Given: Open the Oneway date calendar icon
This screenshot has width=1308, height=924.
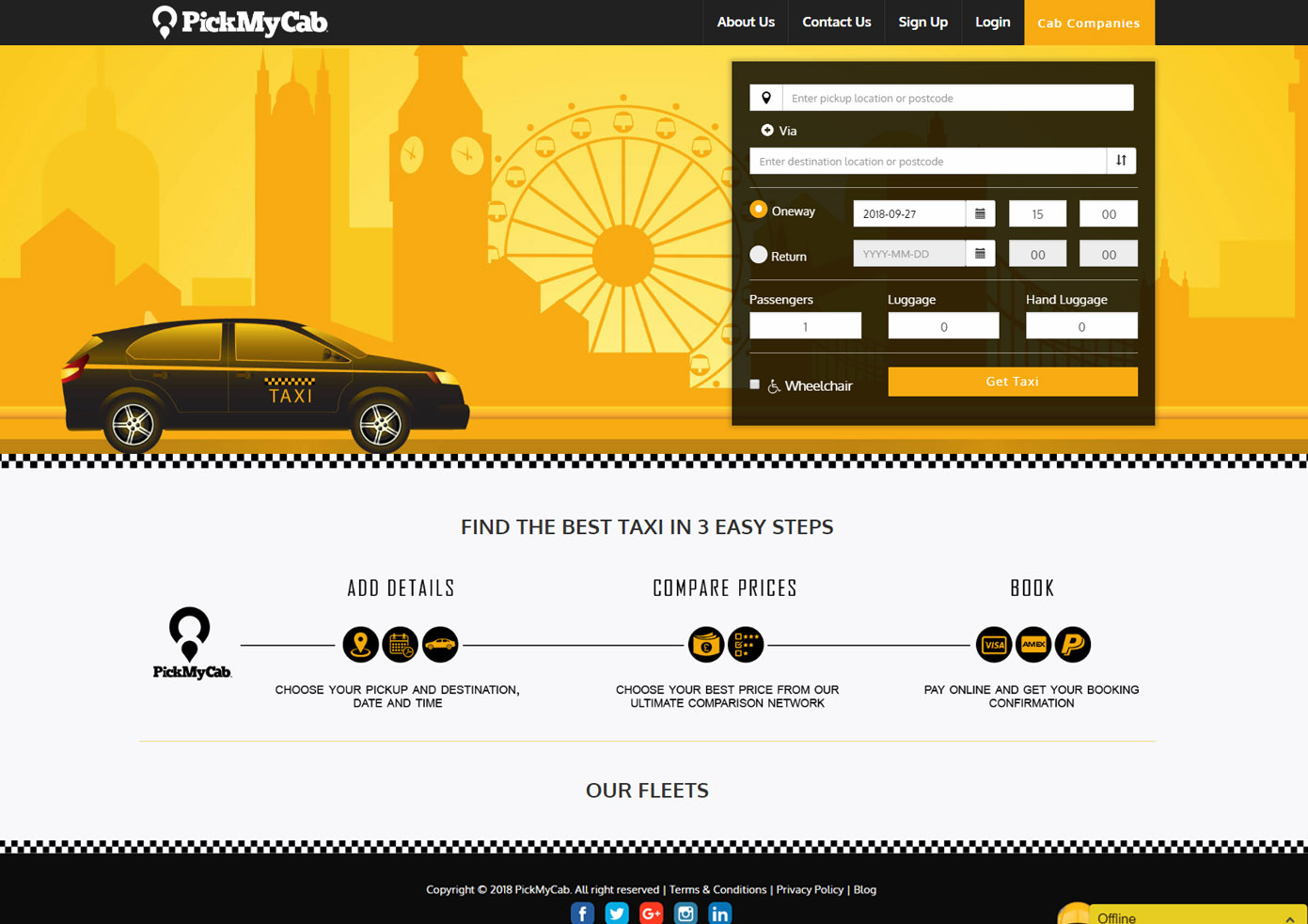Looking at the screenshot, I should 980,213.
